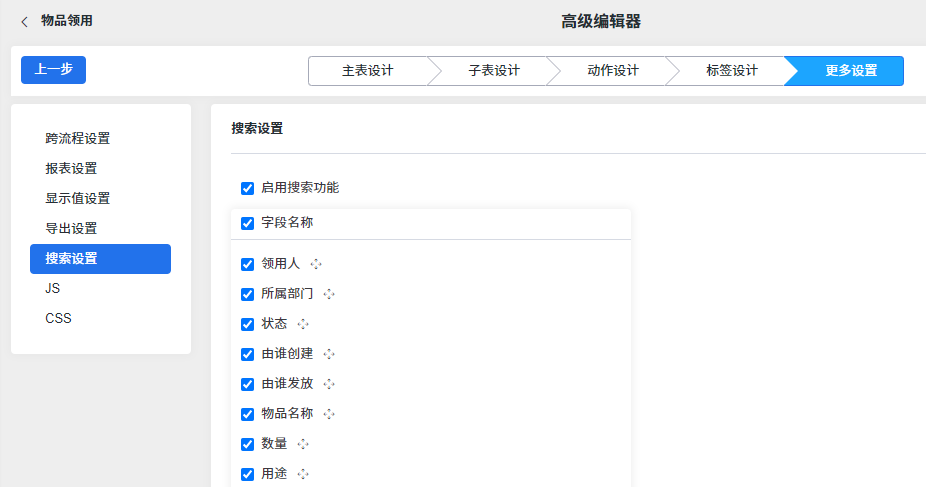Uncheck the 领用人 field checkbox
This screenshot has width=926, height=487.
pos(247,264)
